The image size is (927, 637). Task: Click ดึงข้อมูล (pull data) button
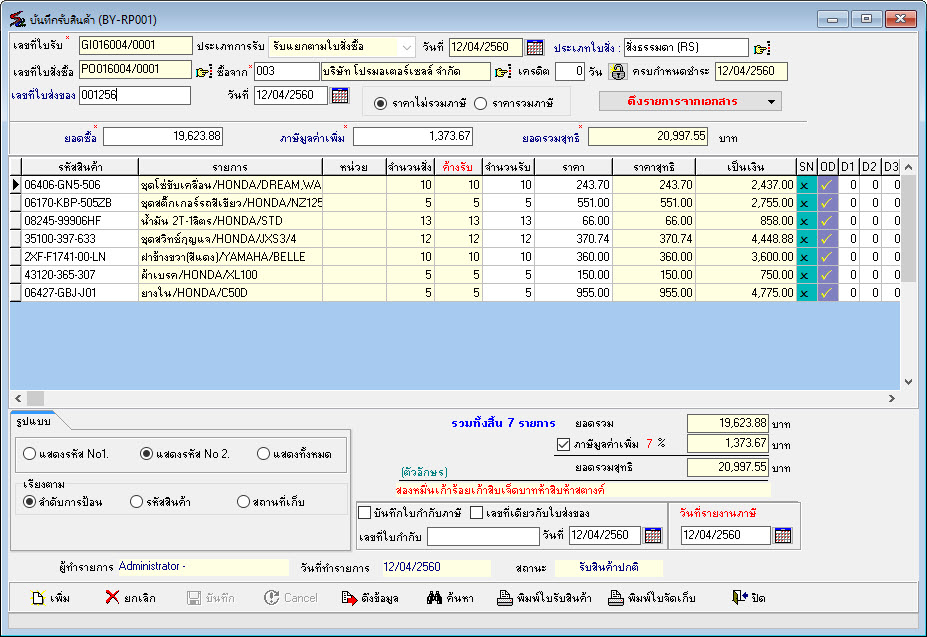(x=370, y=598)
